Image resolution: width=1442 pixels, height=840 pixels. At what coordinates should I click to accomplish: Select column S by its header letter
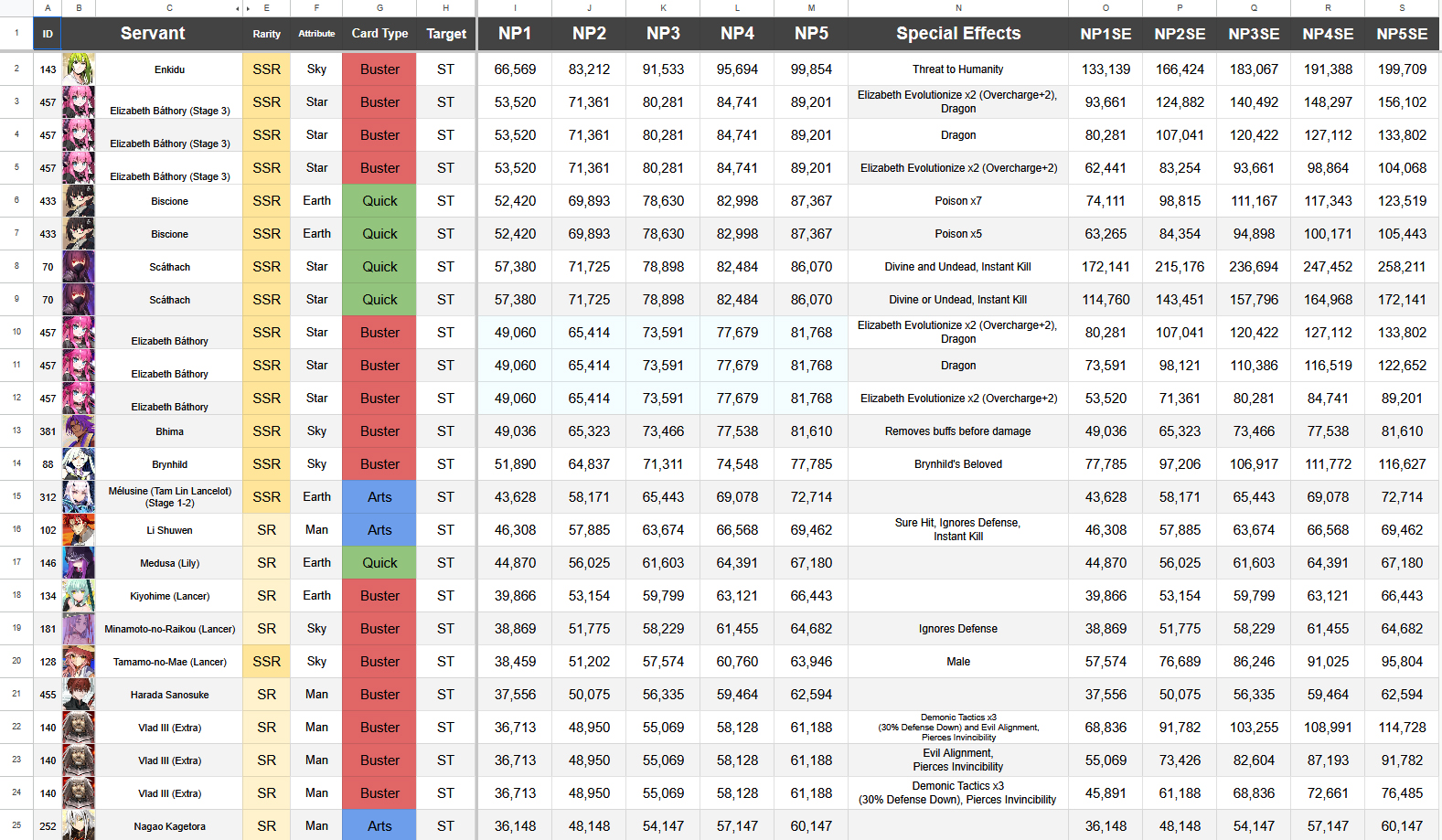click(x=1402, y=8)
